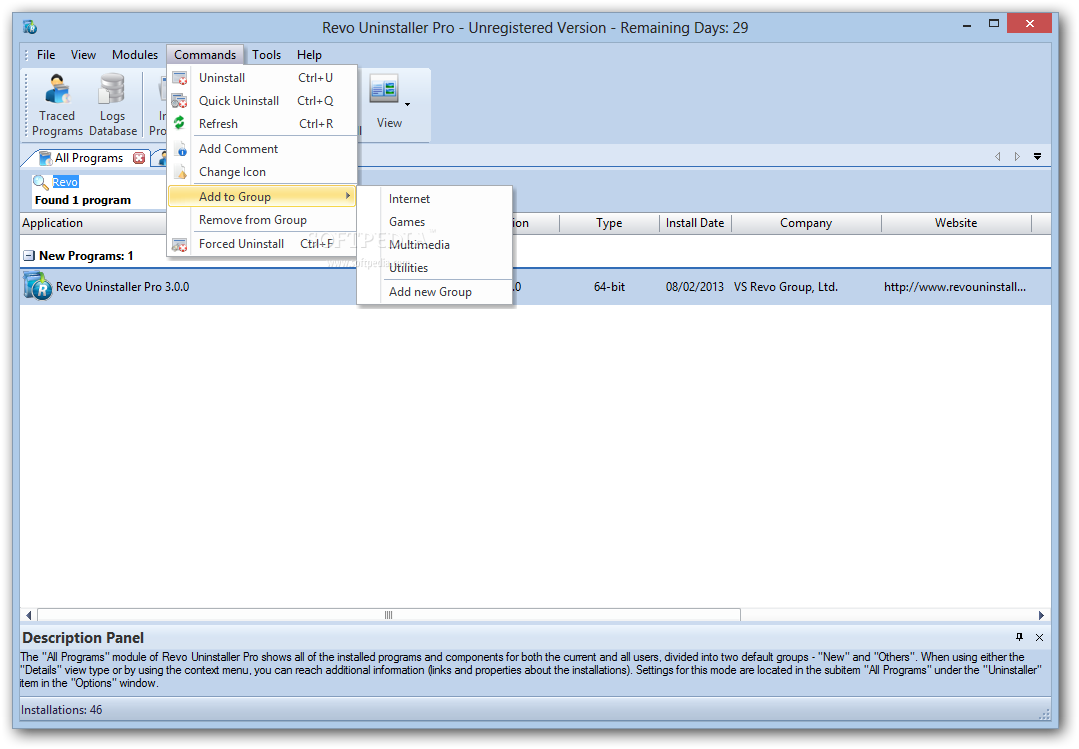
Task: Show next tab with right arrow
Action: tap(1017, 156)
